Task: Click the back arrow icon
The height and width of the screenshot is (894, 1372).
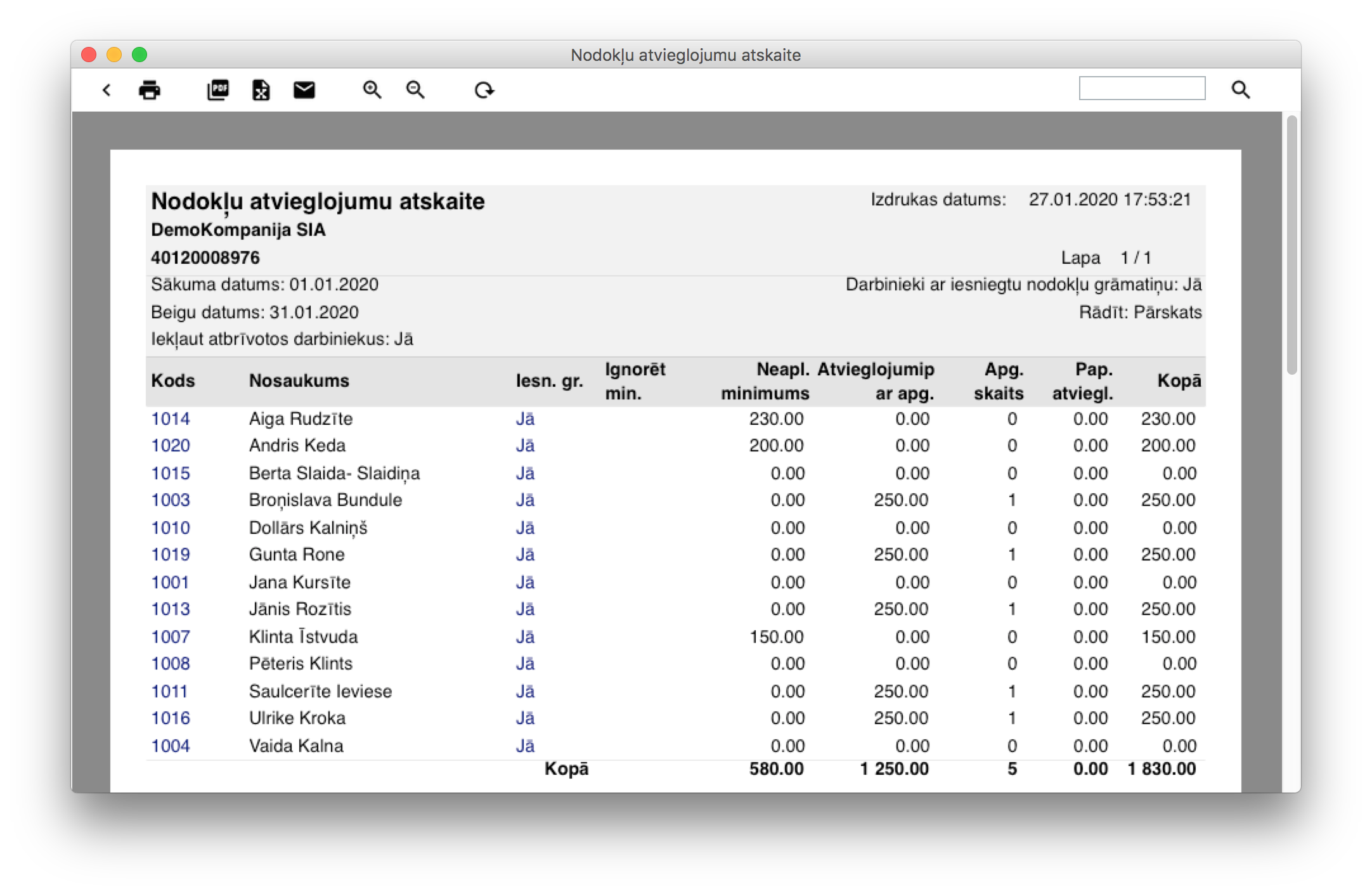Action: pos(107,90)
